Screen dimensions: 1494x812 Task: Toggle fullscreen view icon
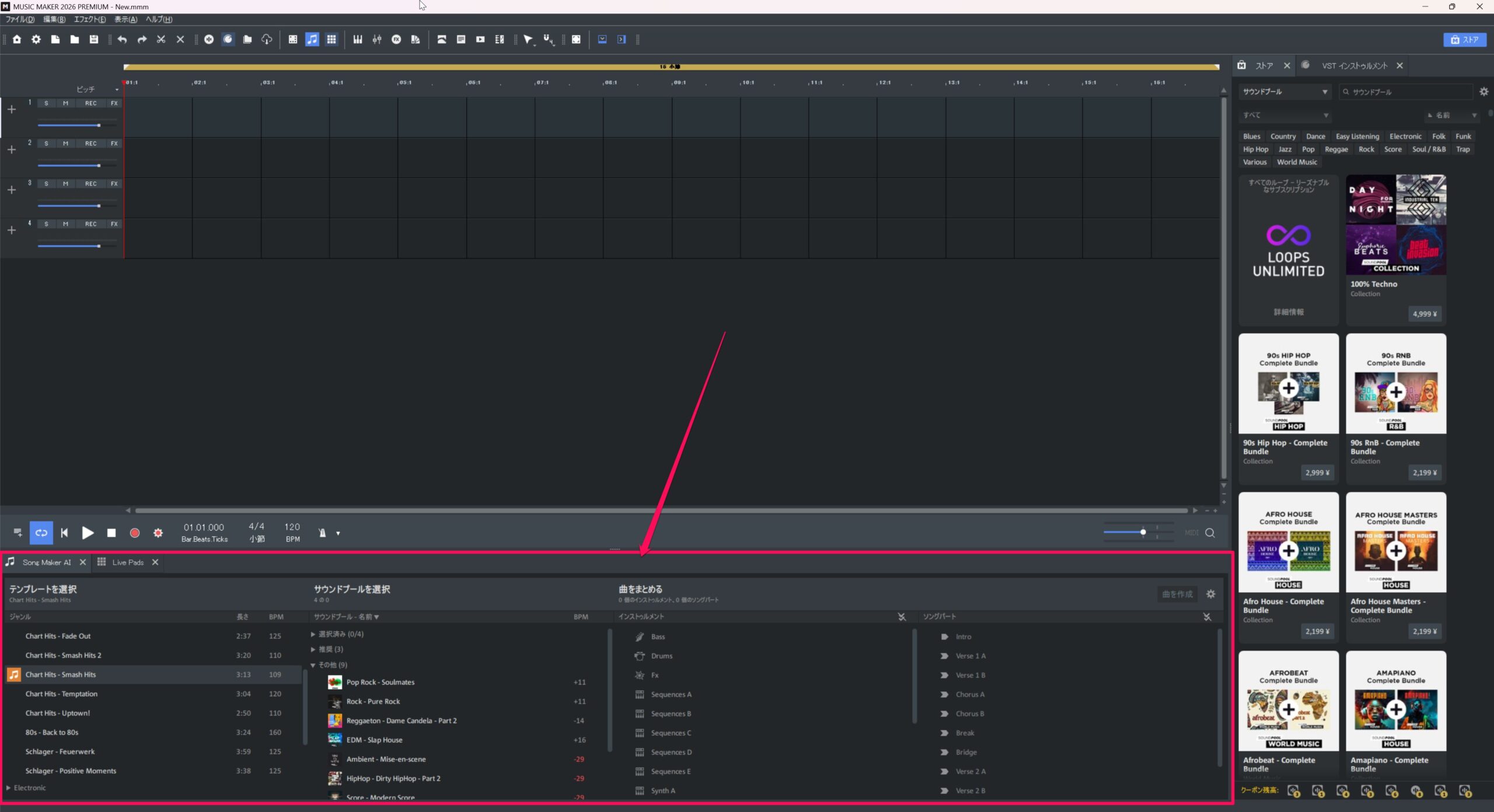(576, 39)
